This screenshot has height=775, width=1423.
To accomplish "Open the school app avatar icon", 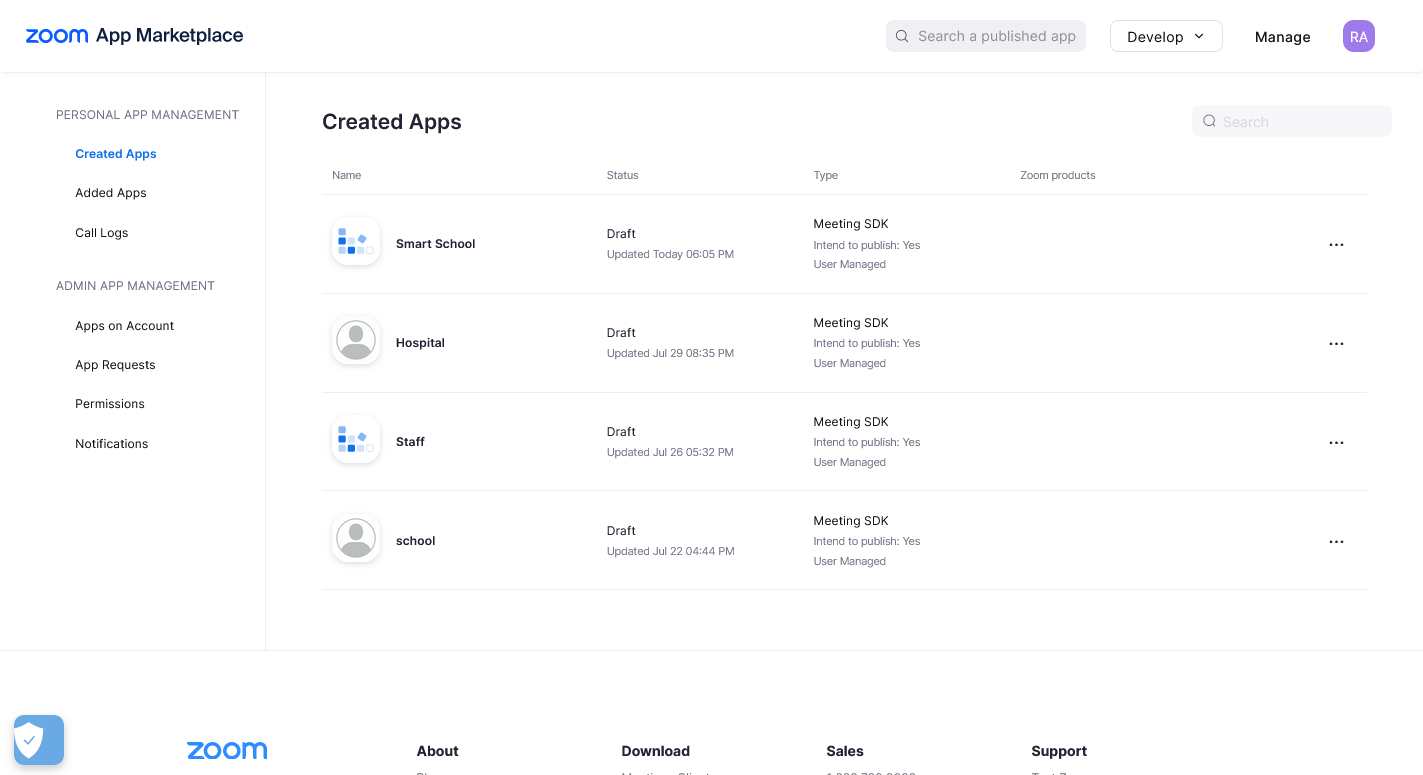I will [356, 539].
